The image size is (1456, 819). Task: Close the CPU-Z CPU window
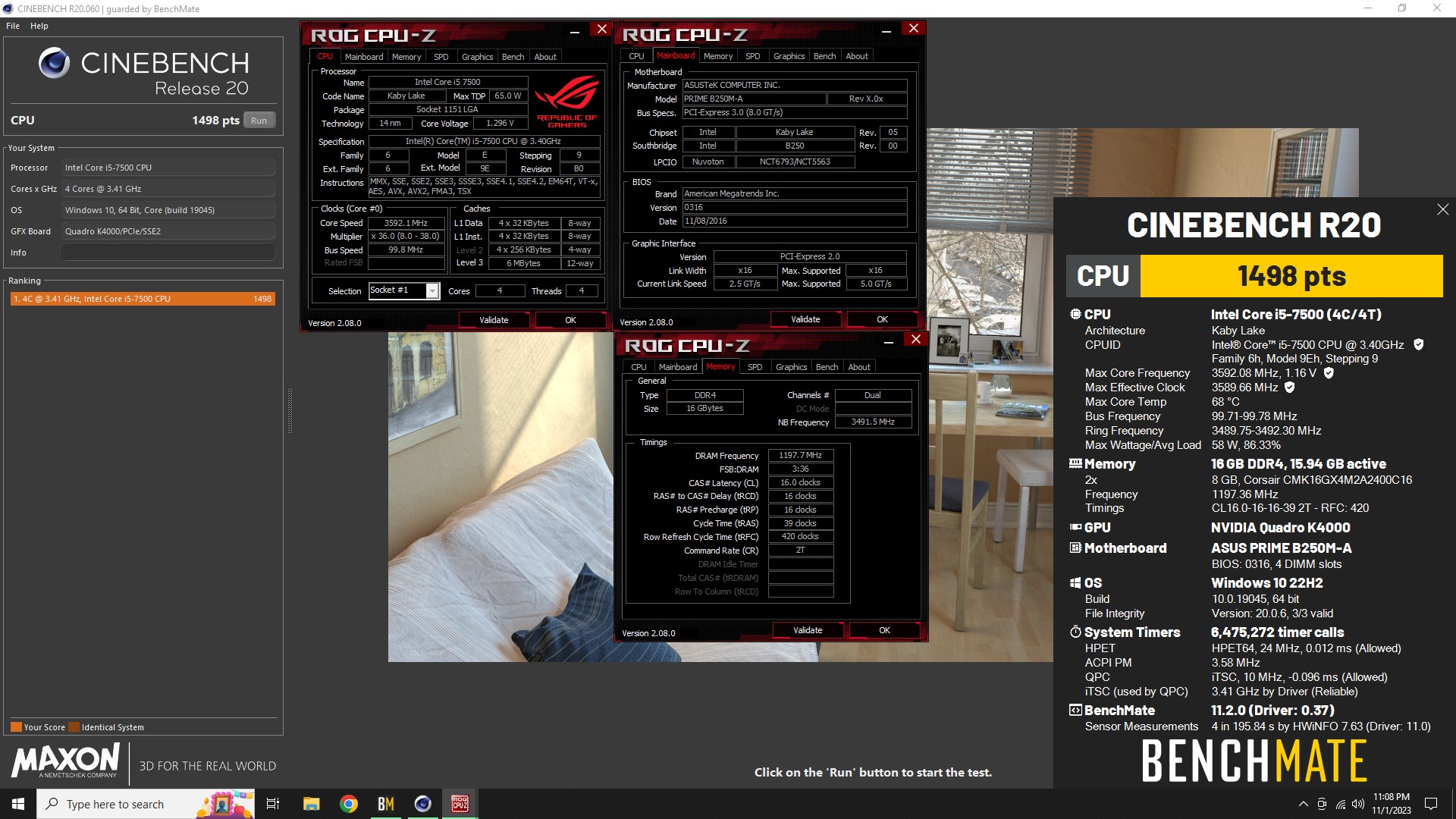(x=602, y=29)
